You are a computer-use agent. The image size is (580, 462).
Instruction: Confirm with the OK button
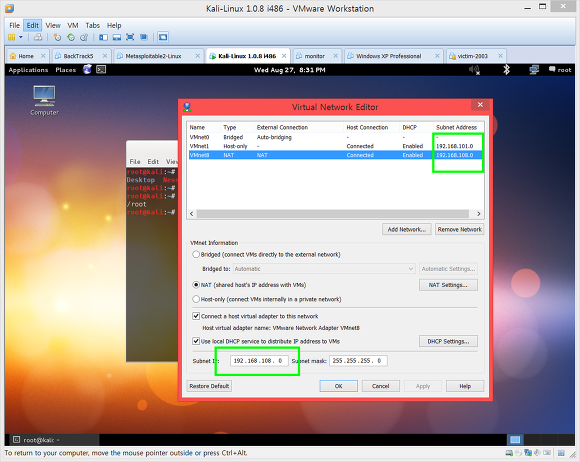[338, 386]
